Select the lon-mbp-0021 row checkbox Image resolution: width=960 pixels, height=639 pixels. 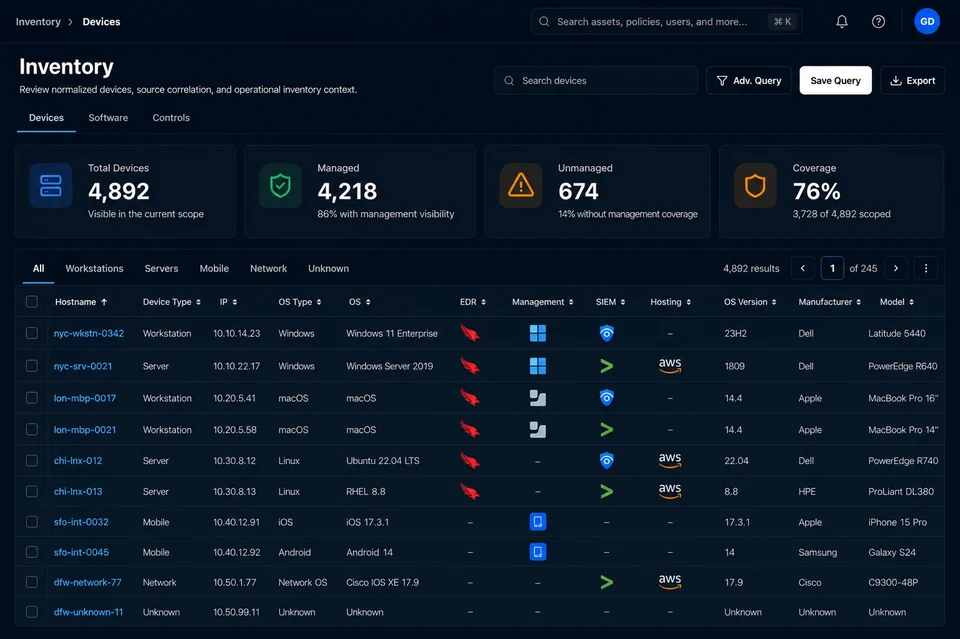32,430
